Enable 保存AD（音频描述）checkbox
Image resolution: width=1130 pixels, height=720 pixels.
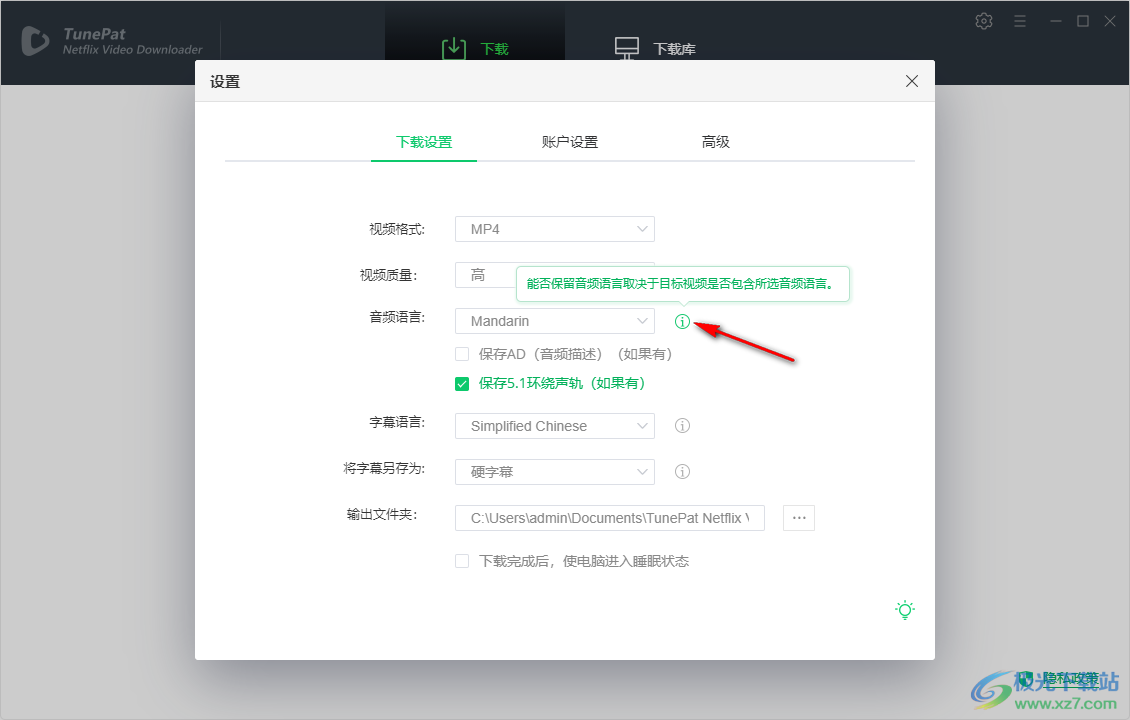click(x=461, y=353)
